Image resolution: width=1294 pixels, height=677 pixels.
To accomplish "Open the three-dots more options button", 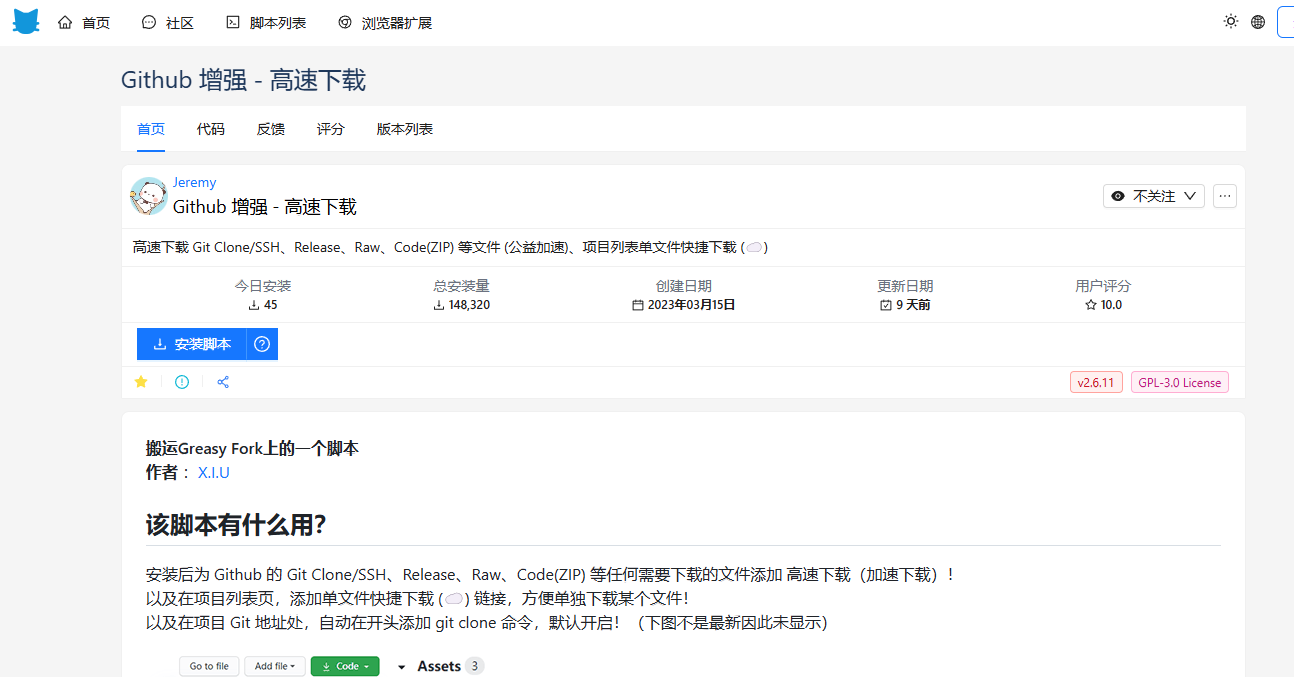I will pyautogui.click(x=1225, y=196).
